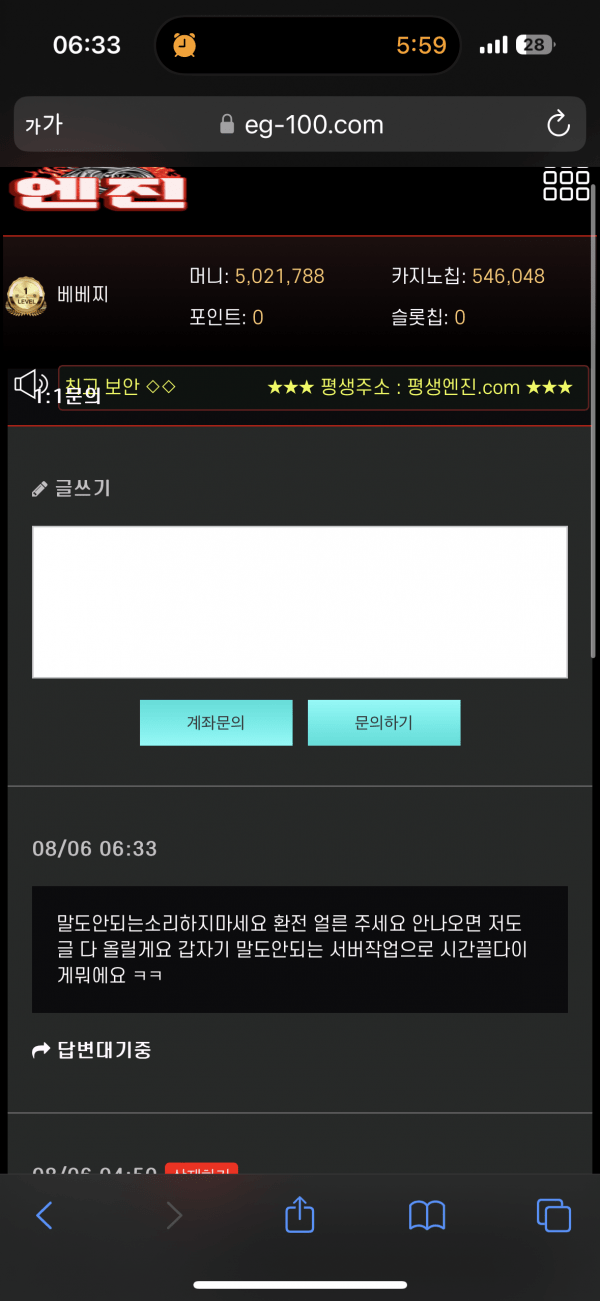Viewport: 600px width, 1301px height.
Task: Tap the forward navigation arrow
Action: 174,1215
